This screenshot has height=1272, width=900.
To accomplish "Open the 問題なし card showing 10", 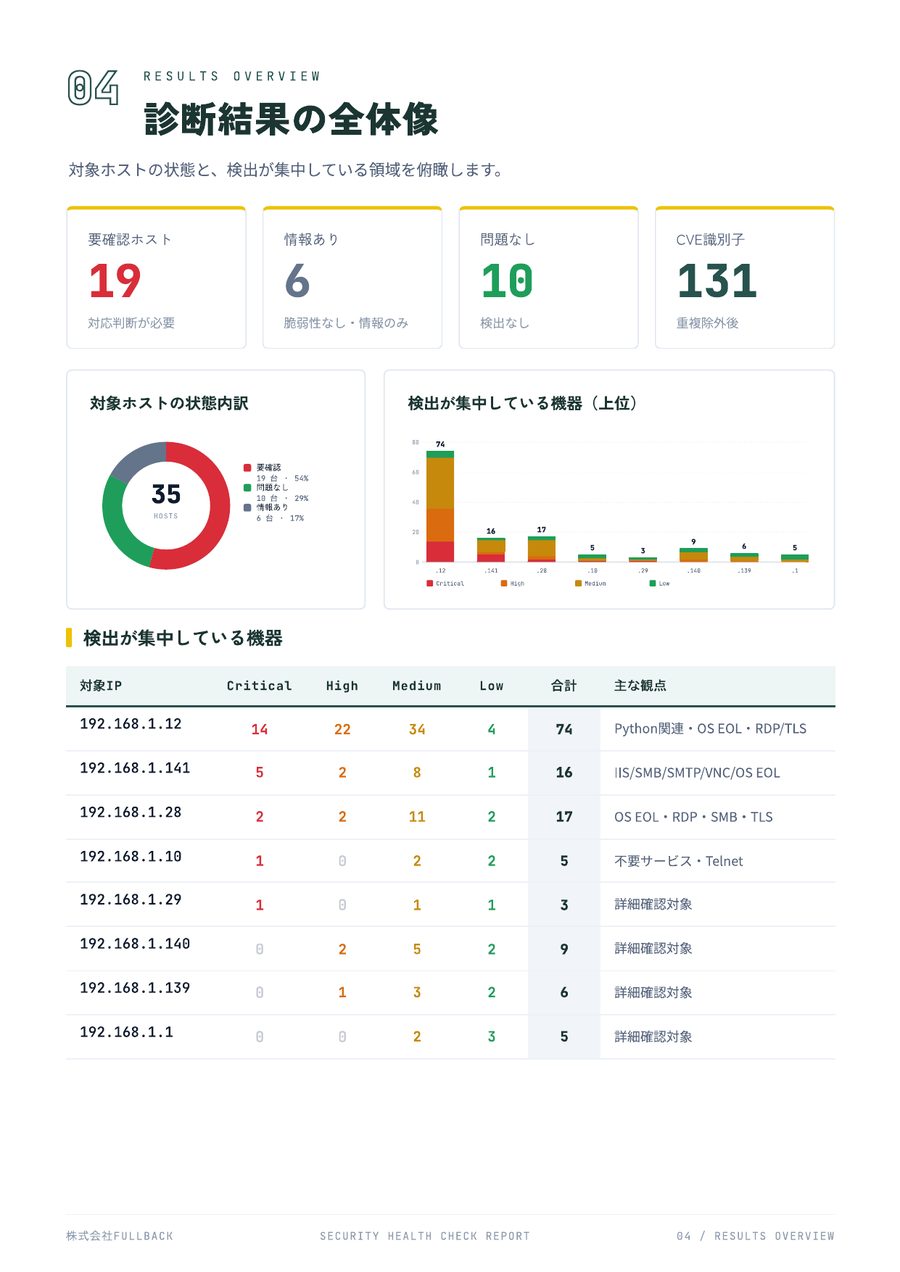I will pos(548,278).
